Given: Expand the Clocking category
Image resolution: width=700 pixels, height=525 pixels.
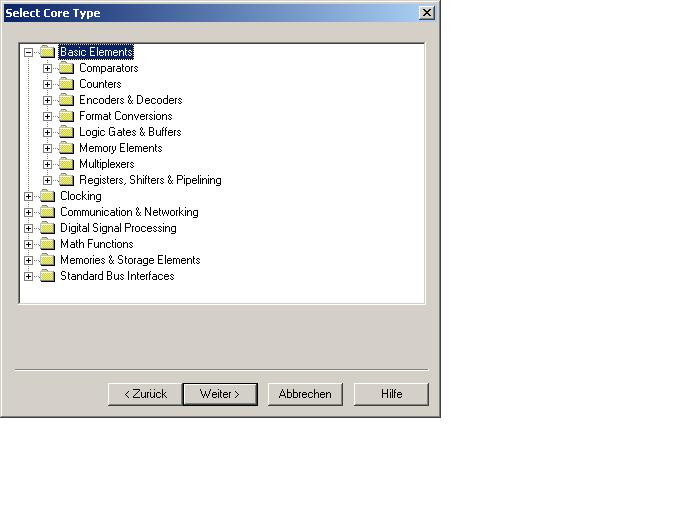Looking at the screenshot, I should [x=29, y=196].
